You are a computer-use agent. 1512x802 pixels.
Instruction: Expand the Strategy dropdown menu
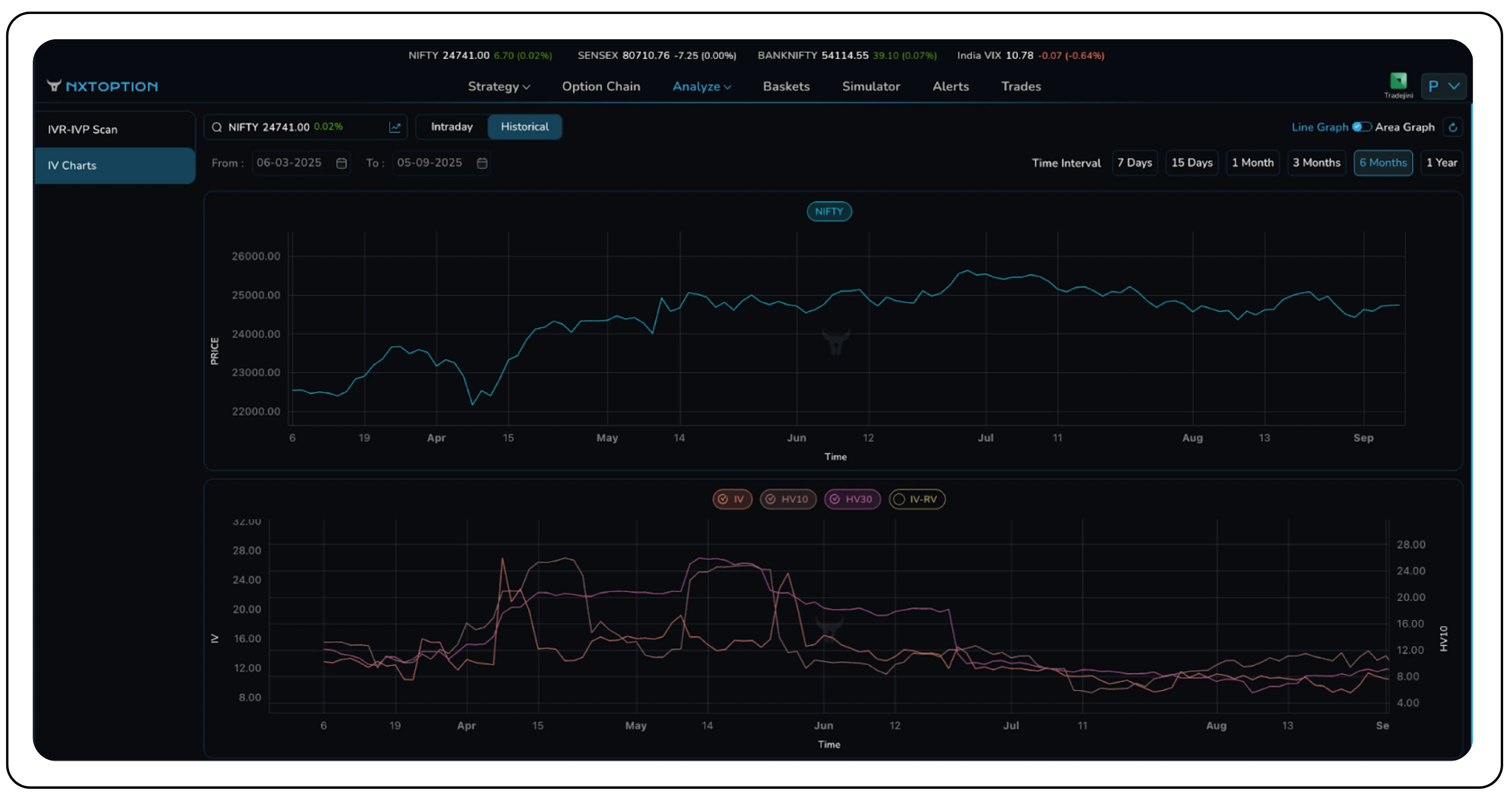click(499, 86)
